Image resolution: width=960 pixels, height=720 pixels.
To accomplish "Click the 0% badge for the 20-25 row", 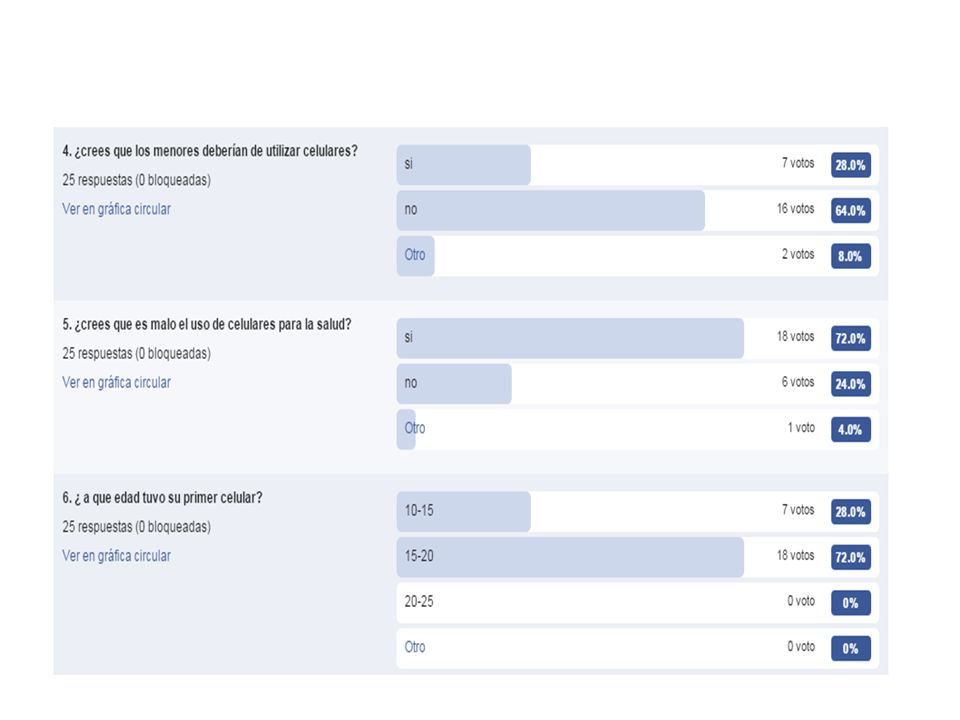I will (850, 603).
